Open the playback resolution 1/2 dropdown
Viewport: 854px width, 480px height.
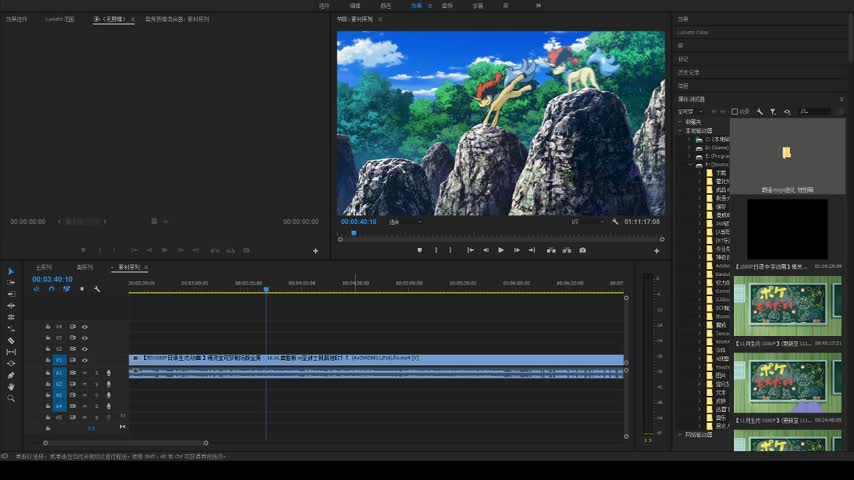pos(587,222)
